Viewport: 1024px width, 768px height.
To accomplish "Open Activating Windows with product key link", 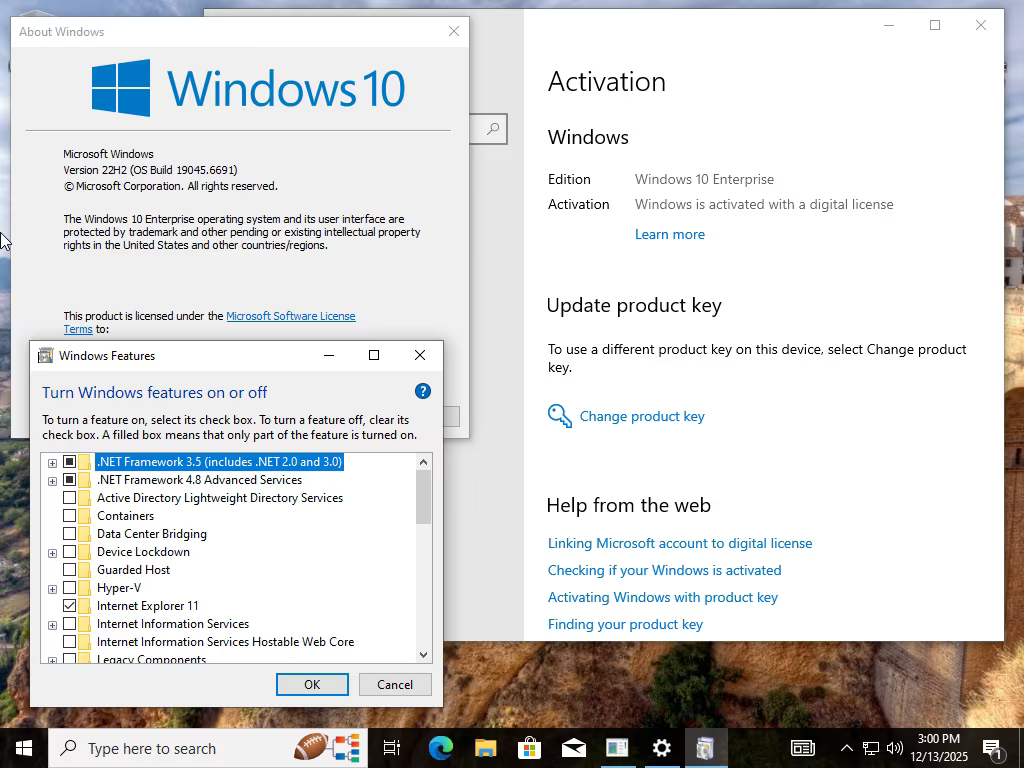I will (663, 598).
